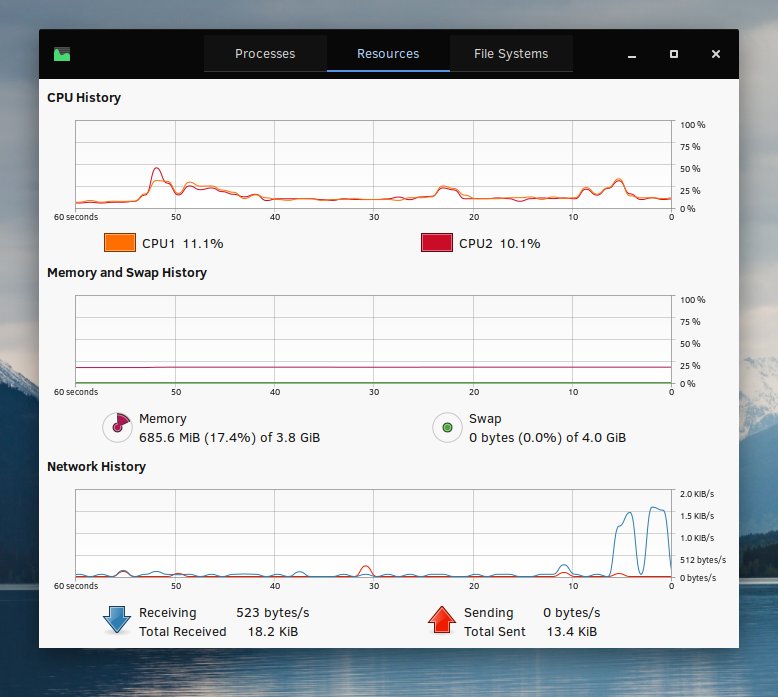The width and height of the screenshot is (778, 697).
Task: Maximize the System Monitor window
Action: tap(674, 54)
